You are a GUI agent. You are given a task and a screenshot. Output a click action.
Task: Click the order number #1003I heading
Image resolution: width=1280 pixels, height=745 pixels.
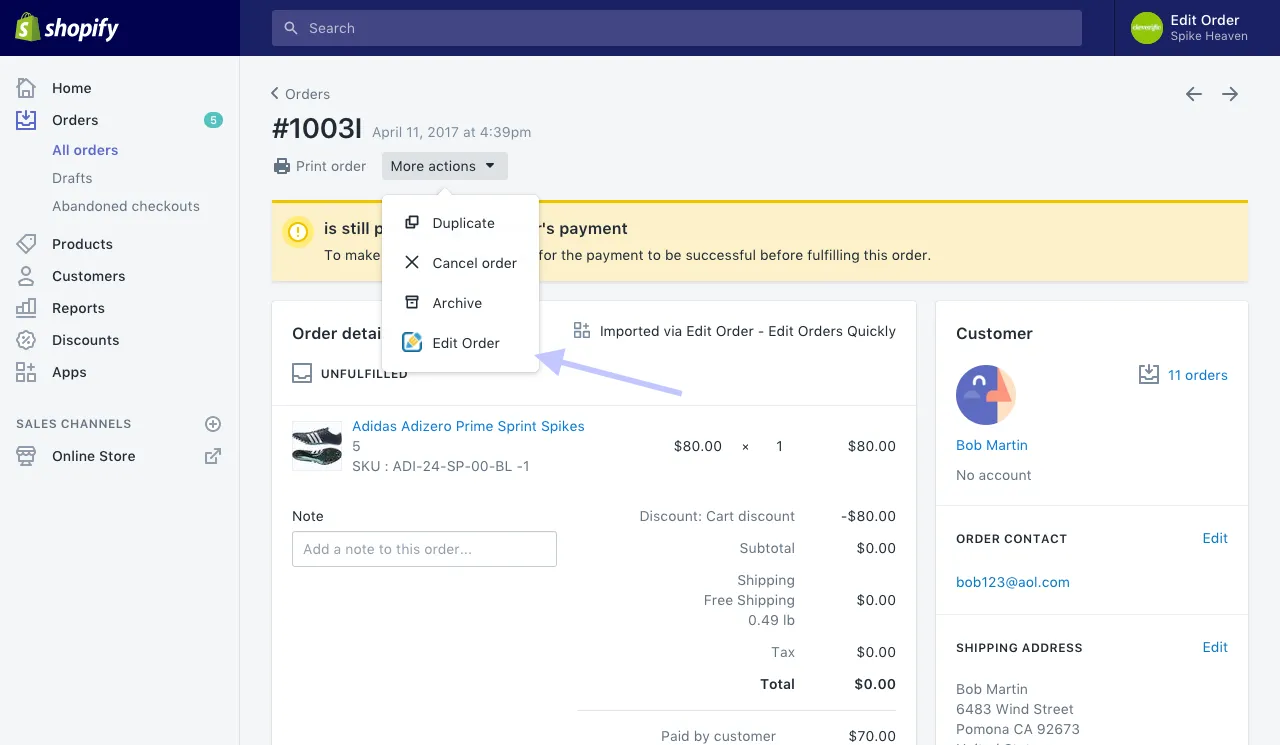tap(317, 129)
